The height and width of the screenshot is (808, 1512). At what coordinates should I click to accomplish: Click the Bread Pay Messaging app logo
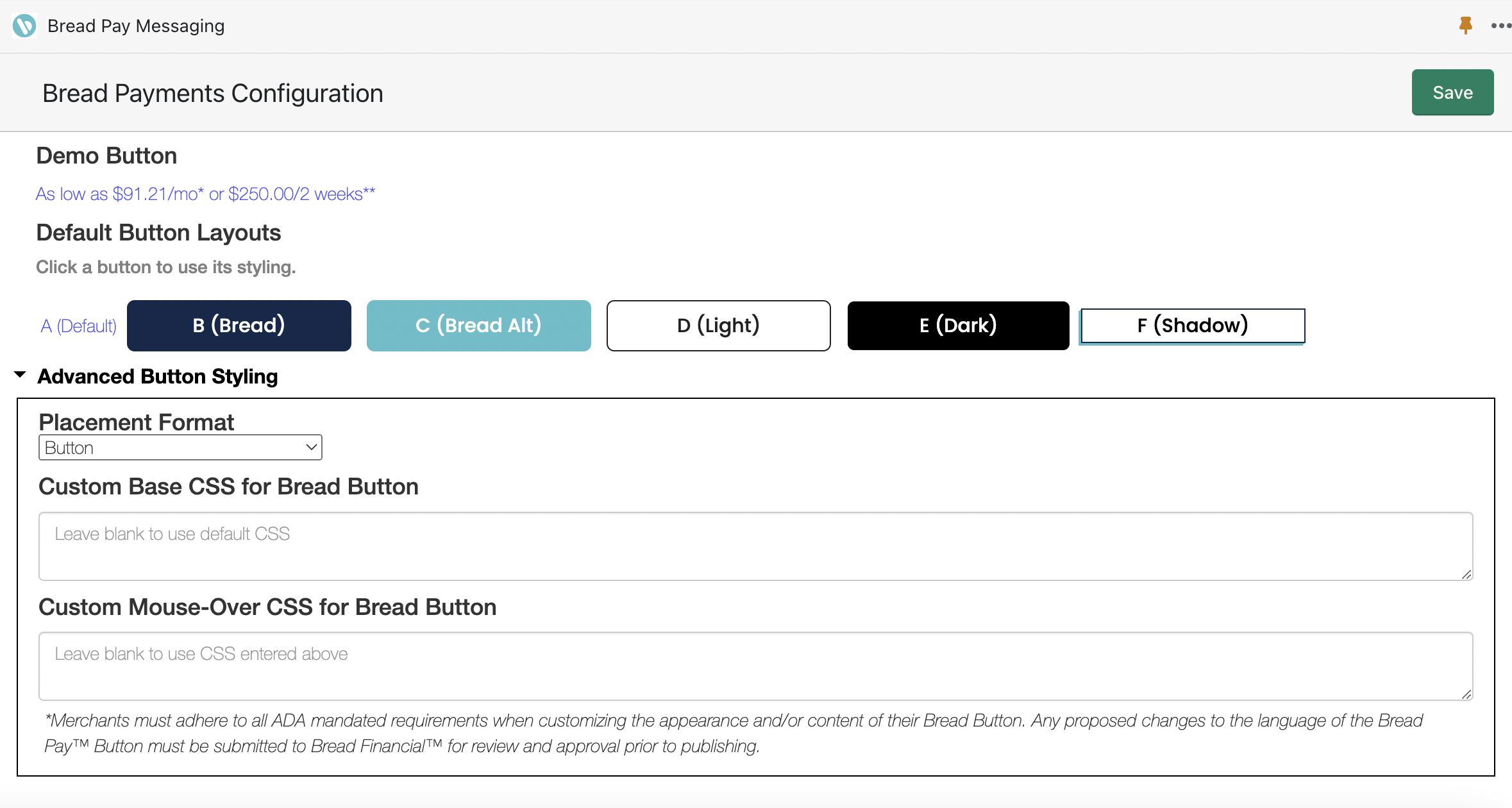[x=24, y=26]
